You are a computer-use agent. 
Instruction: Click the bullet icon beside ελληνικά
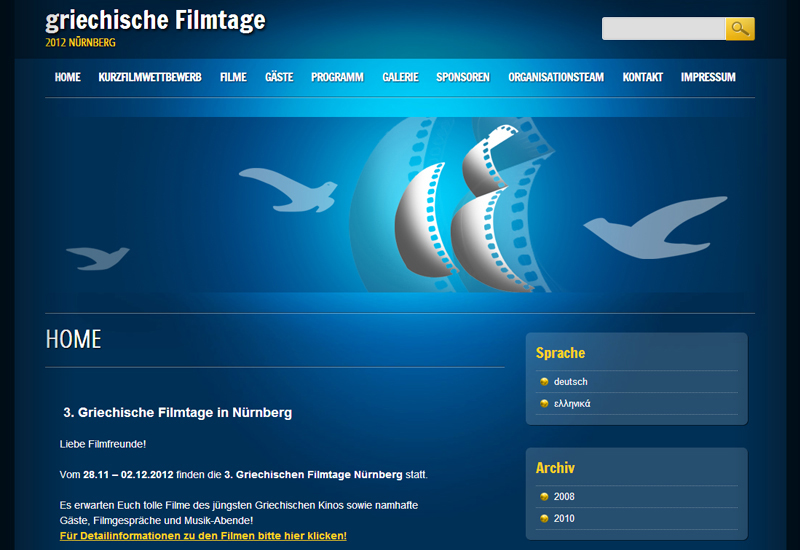(544, 404)
